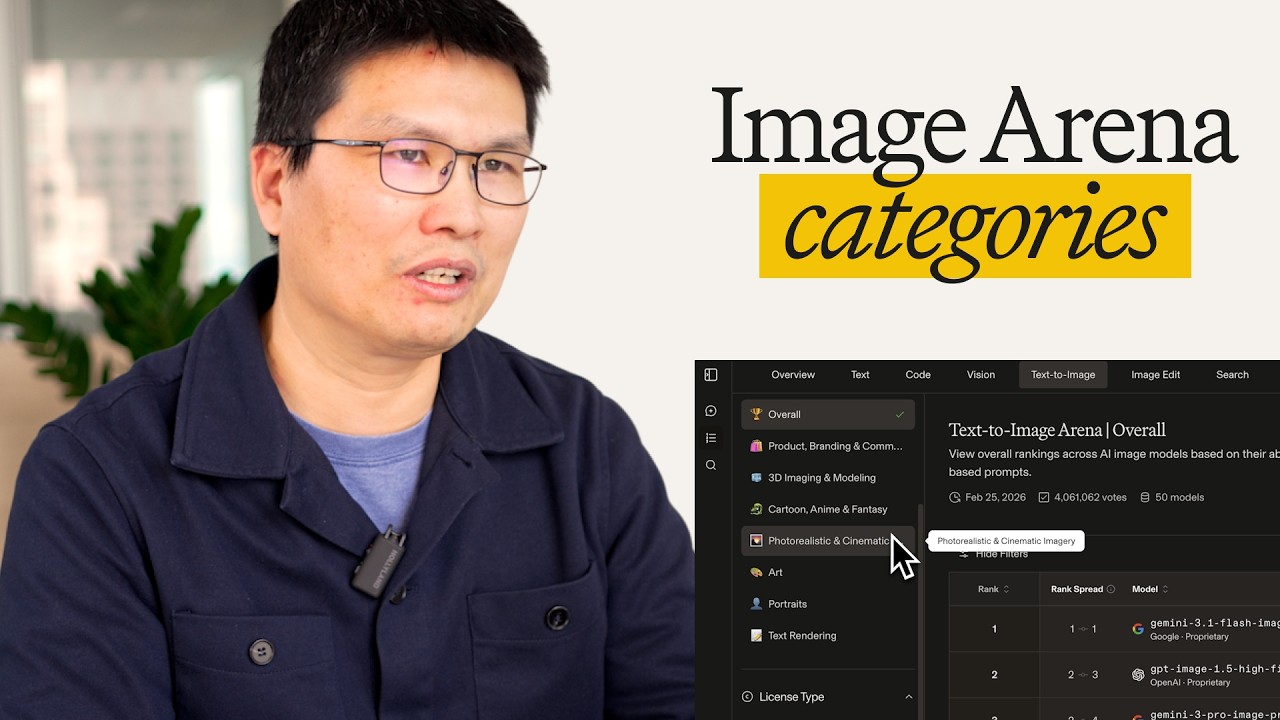Select the Overall category

click(828, 414)
